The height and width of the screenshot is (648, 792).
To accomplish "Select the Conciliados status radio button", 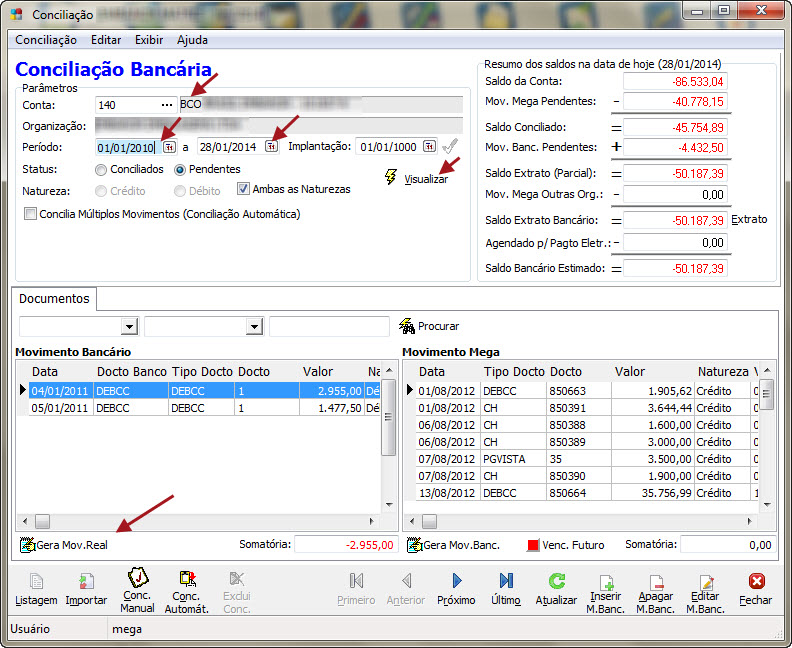I will point(101,170).
